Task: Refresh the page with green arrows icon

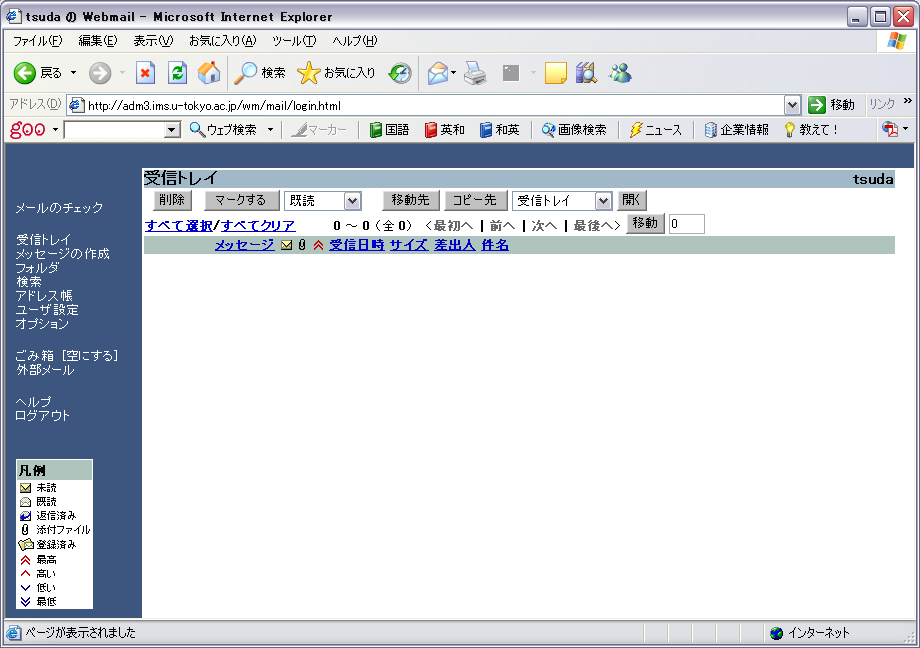Action: click(177, 73)
